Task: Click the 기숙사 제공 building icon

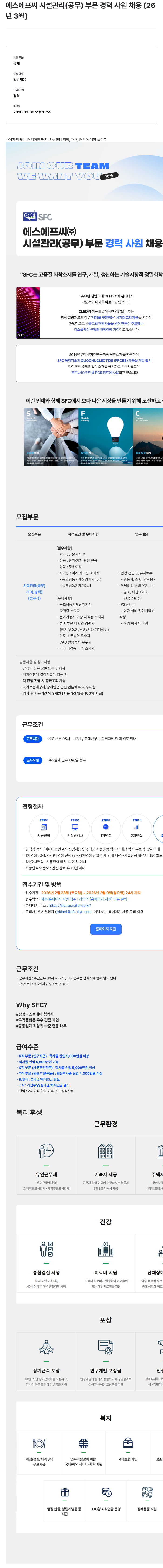Action: (106, 1151)
